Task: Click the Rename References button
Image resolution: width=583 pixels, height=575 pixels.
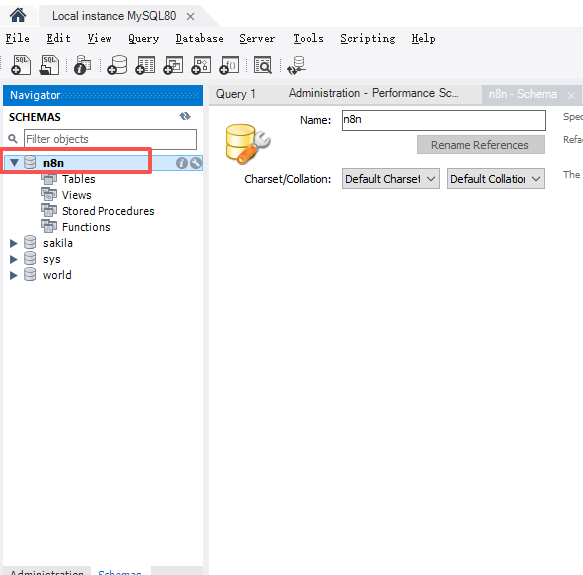Action: [481, 145]
